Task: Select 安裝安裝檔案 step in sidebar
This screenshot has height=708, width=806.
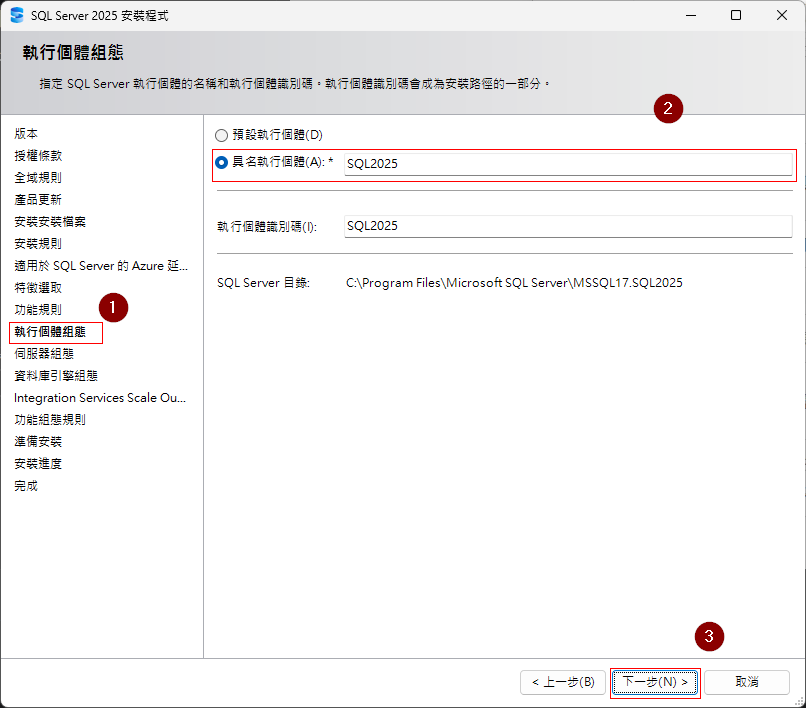Action: tap(50, 222)
